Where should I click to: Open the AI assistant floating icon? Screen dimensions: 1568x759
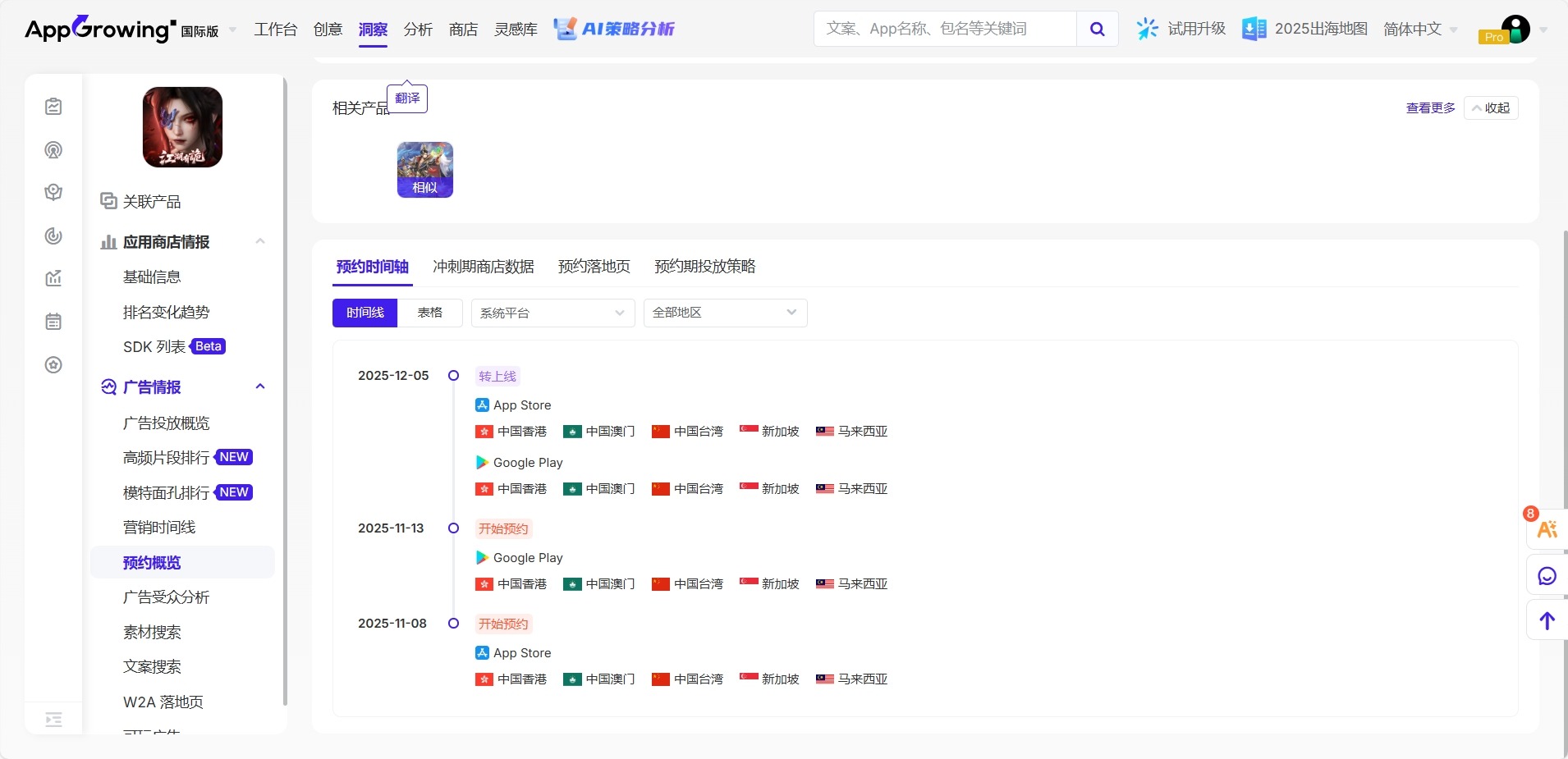point(1547,529)
